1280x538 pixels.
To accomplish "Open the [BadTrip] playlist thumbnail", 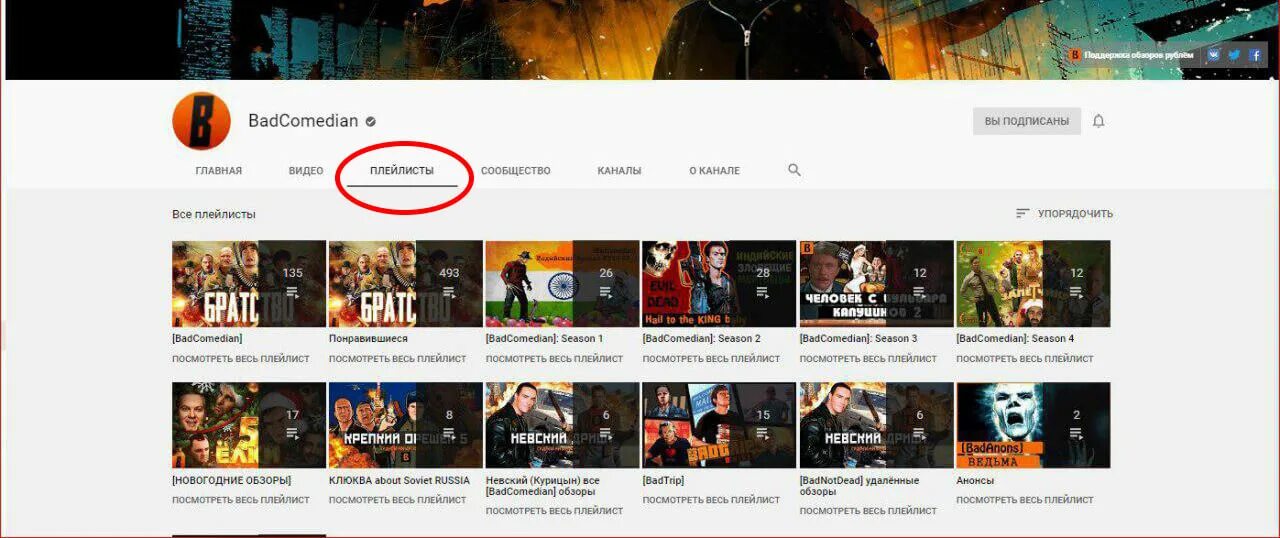I will (x=719, y=425).
